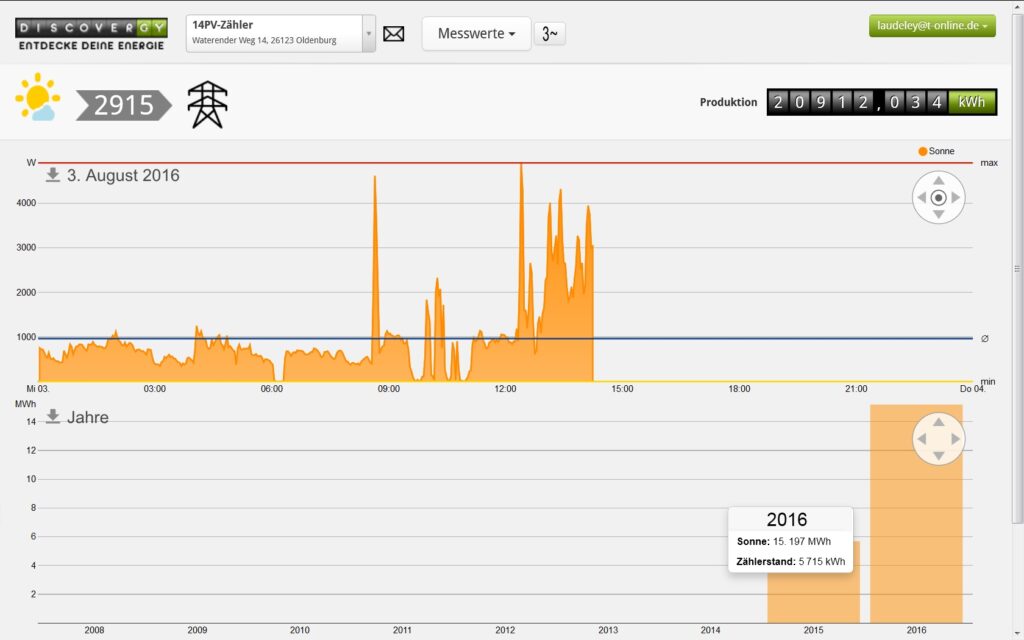Click the Discovergy logo

pos(91,34)
